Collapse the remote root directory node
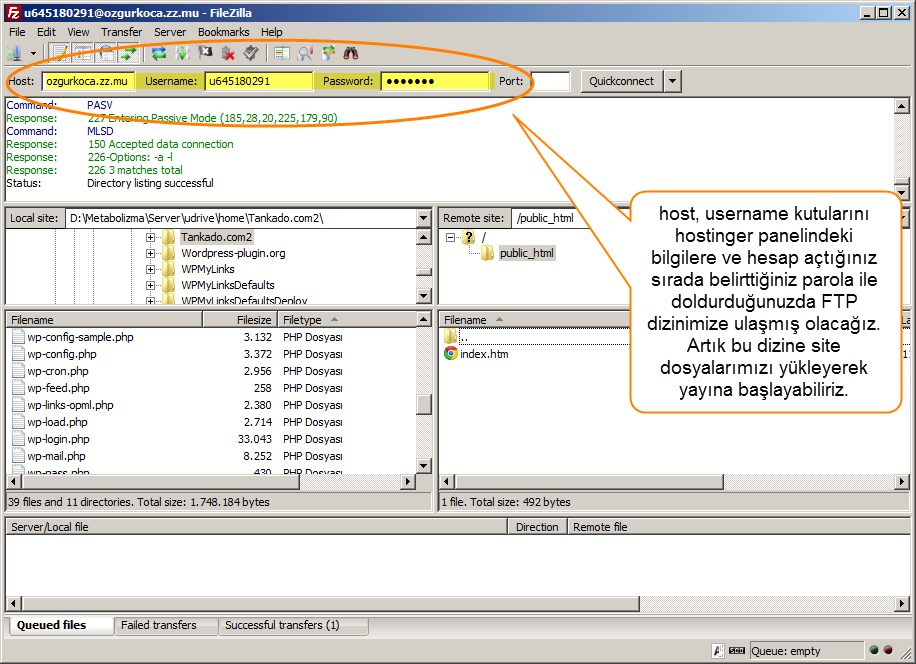Viewport: 916px width, 664px height. (450, 237)
